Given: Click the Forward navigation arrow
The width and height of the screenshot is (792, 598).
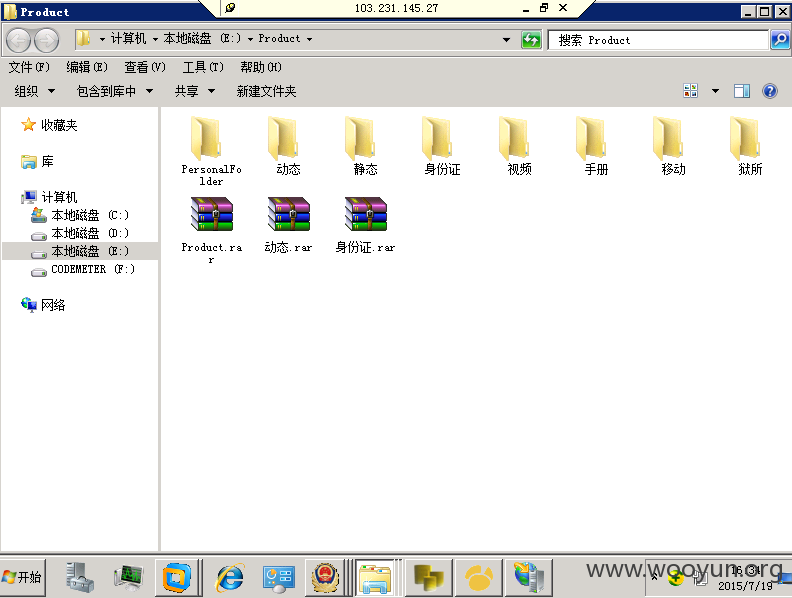Looking at the screenshot, I should [46, 40].
